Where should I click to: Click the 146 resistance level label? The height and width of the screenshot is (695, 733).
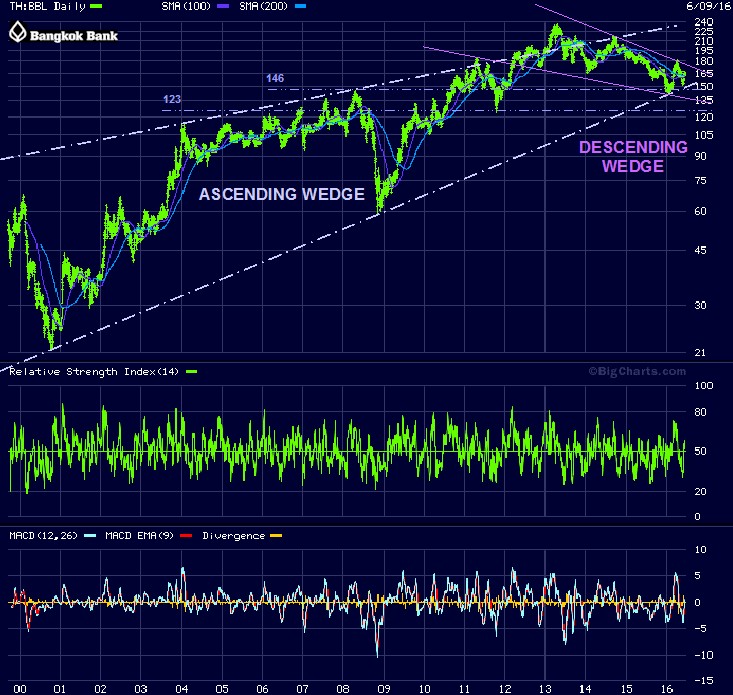275,78
